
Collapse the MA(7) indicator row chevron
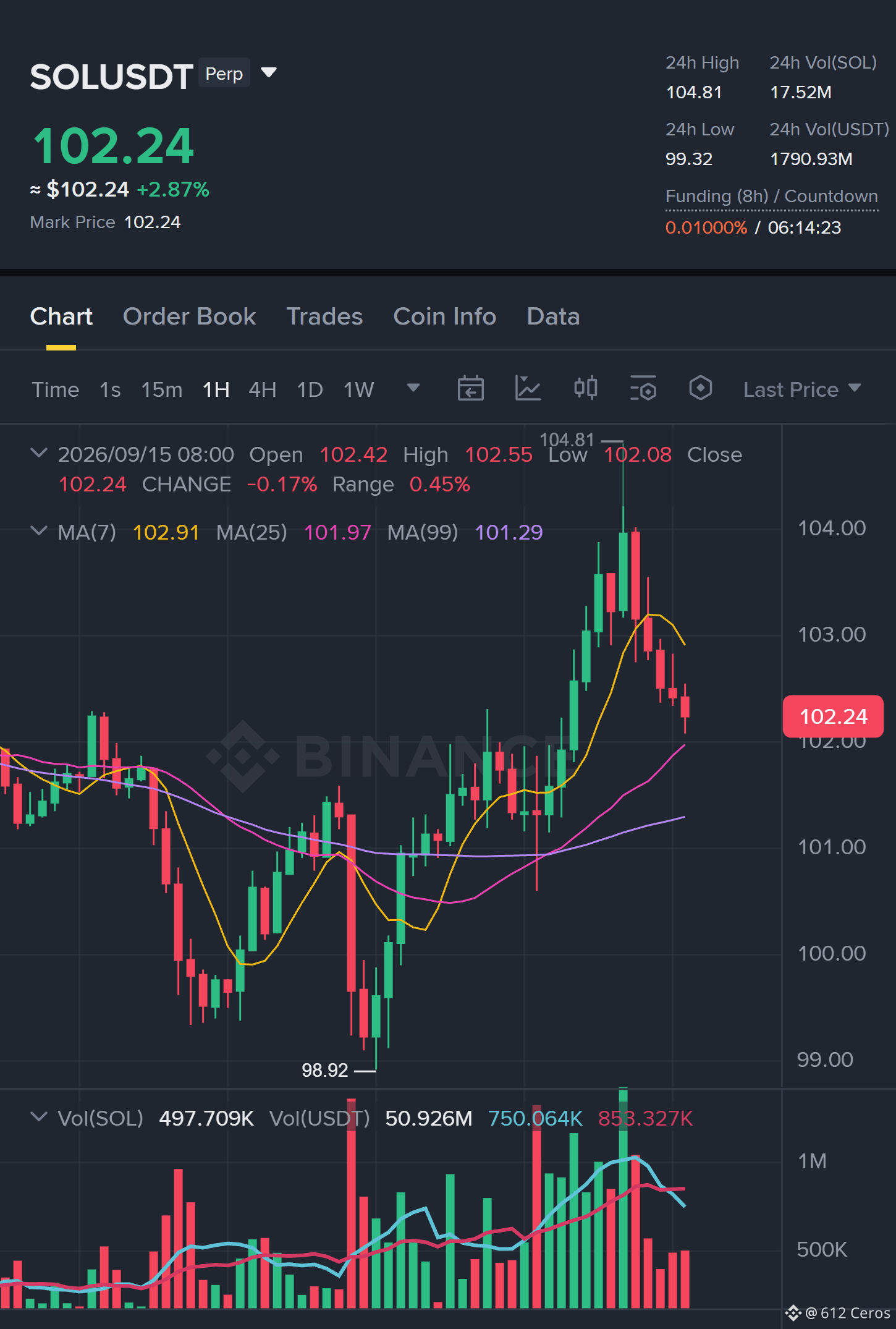[39, 531]
